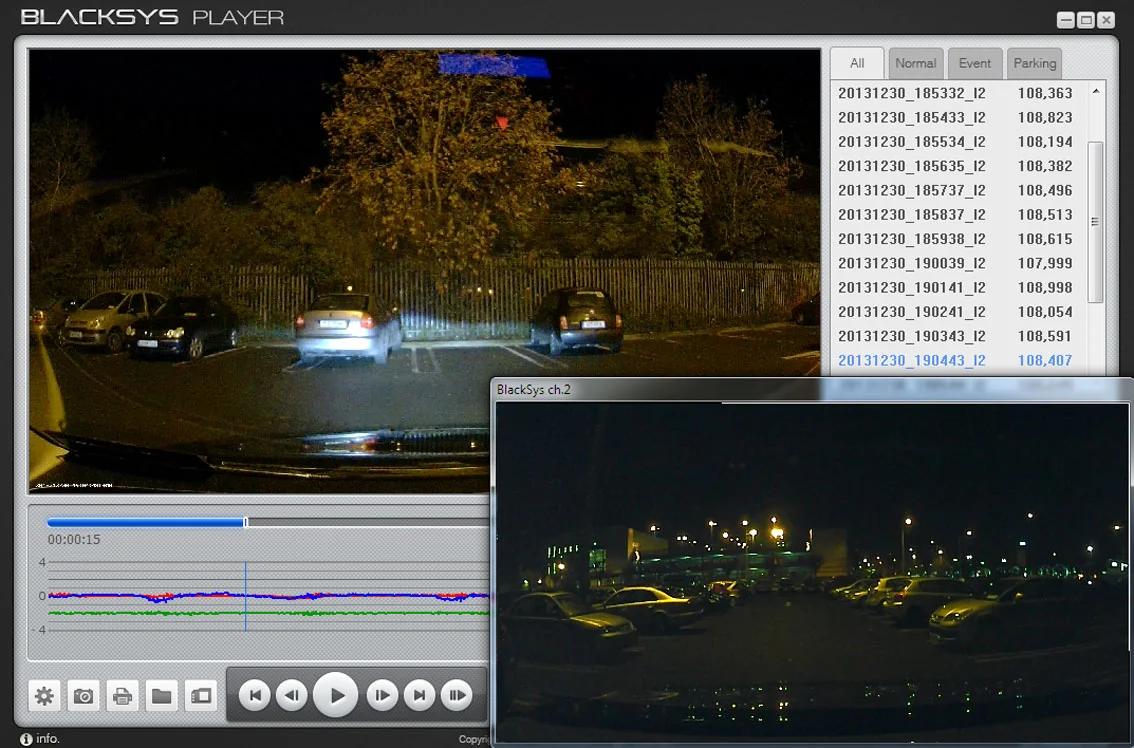
Task: Show the Parking recordings tab
Action: tap(1034, 63)
